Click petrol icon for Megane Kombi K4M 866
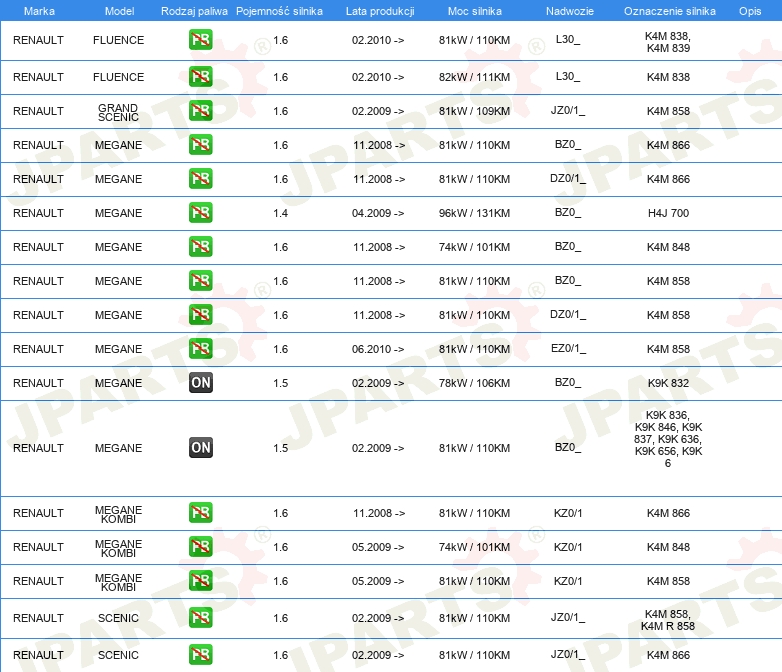 [200, 512]
